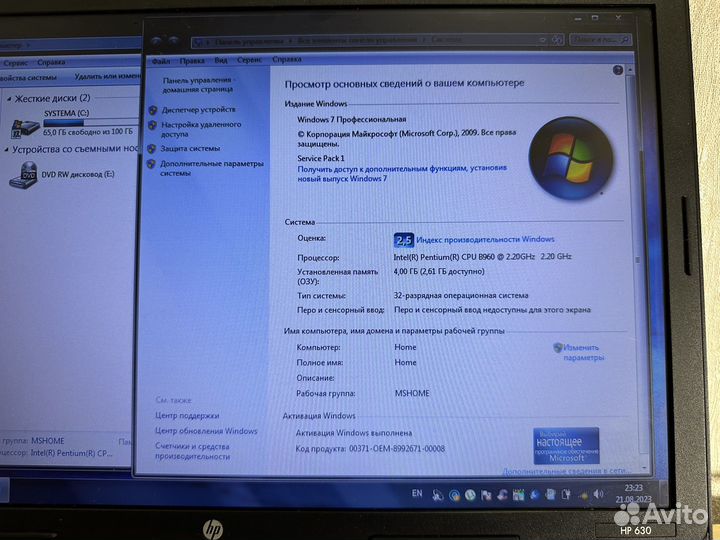Go to Панель управления домашняя страница
The image size is (720, 540).
[x=198, y=85]
